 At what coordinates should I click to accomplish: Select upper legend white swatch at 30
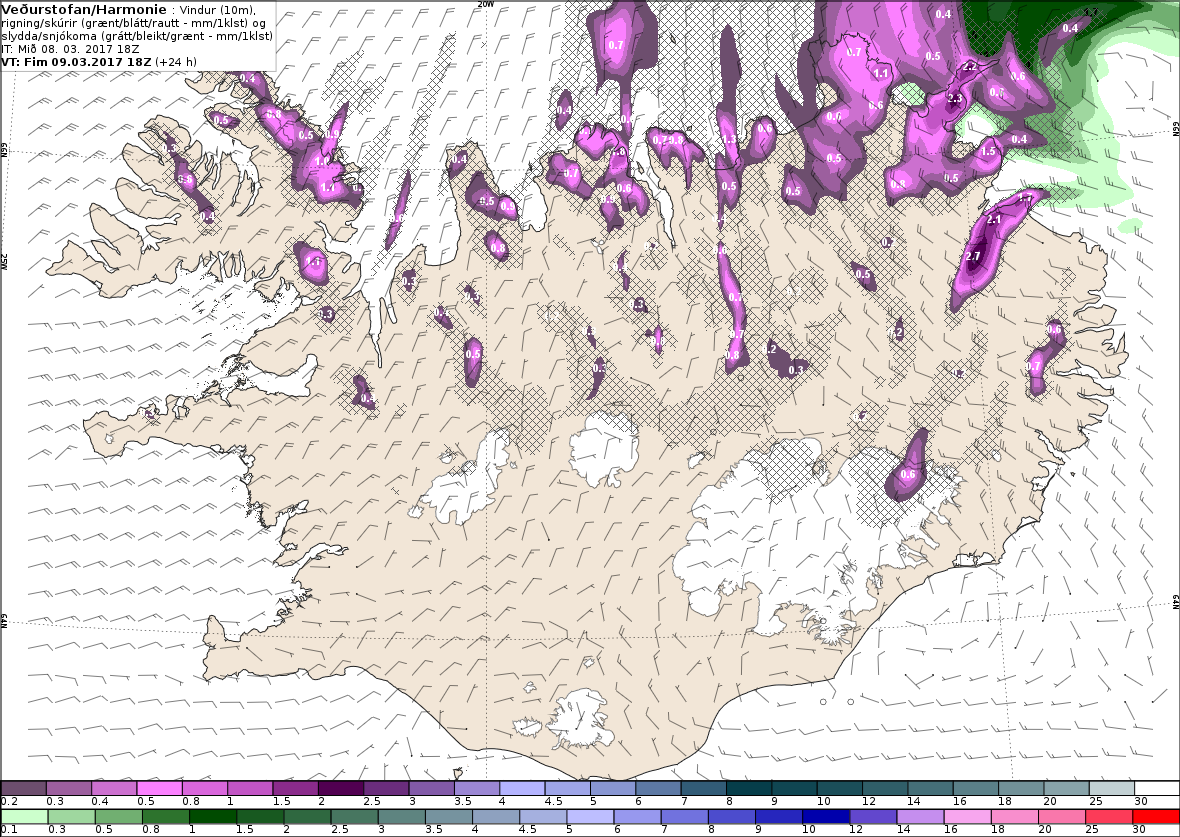pyautogui.click(x=1156, y=789)
